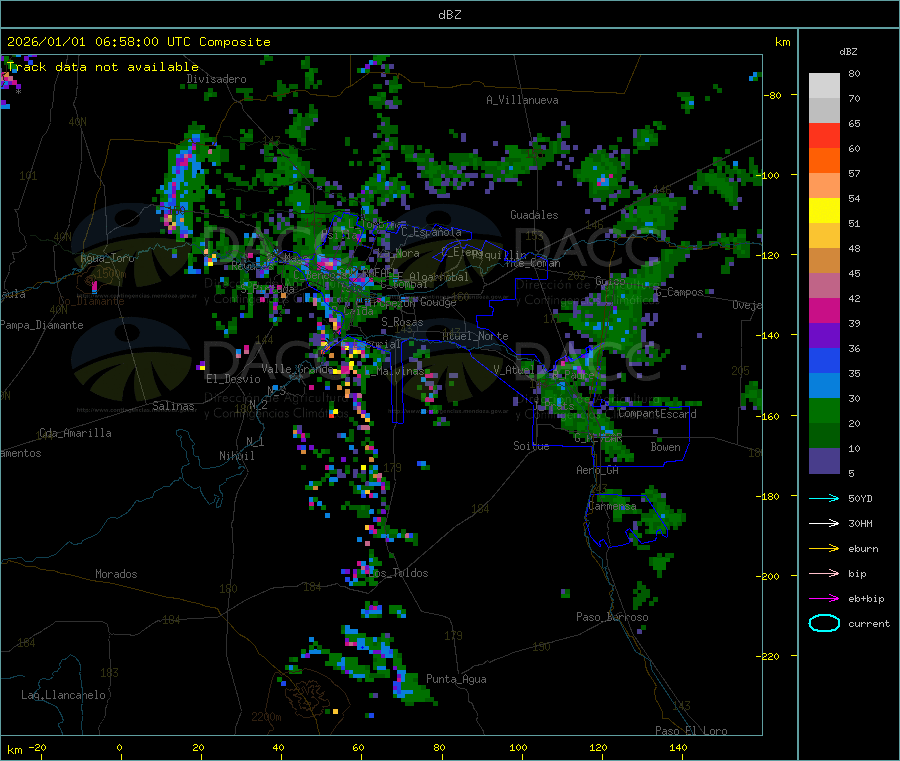
Task: Click the dBZ colorbar heading label
Action: coord(848,52)
